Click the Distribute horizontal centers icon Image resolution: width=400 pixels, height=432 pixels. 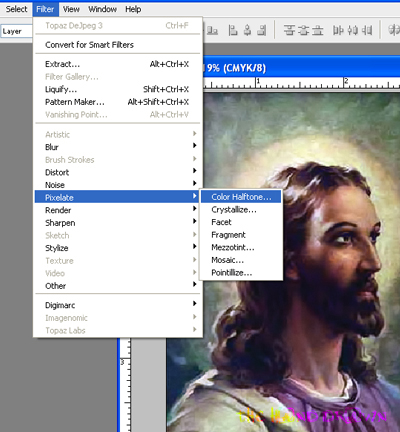[352, 31]
